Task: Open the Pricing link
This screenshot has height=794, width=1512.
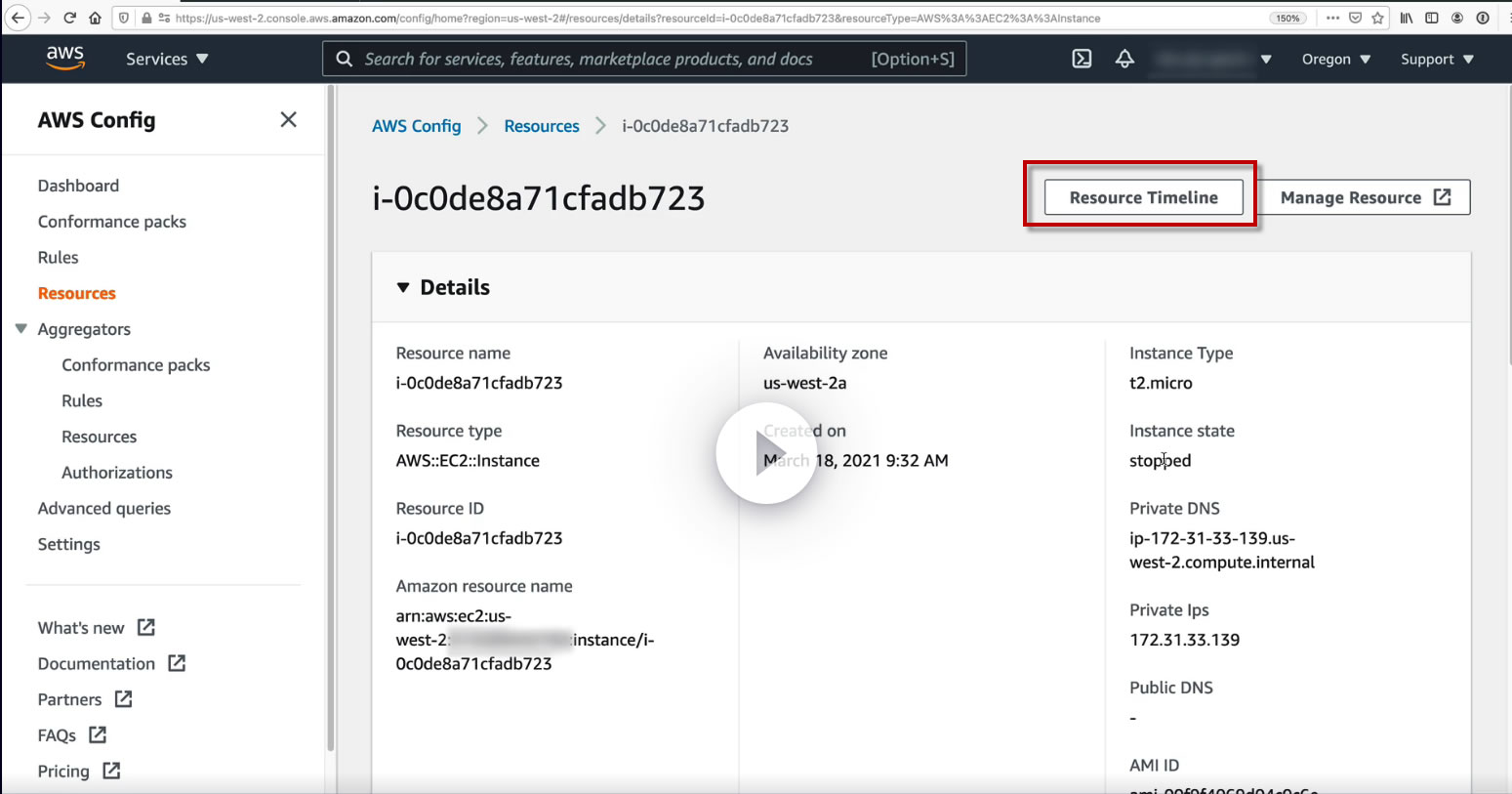Action: [x=63, y=772]
